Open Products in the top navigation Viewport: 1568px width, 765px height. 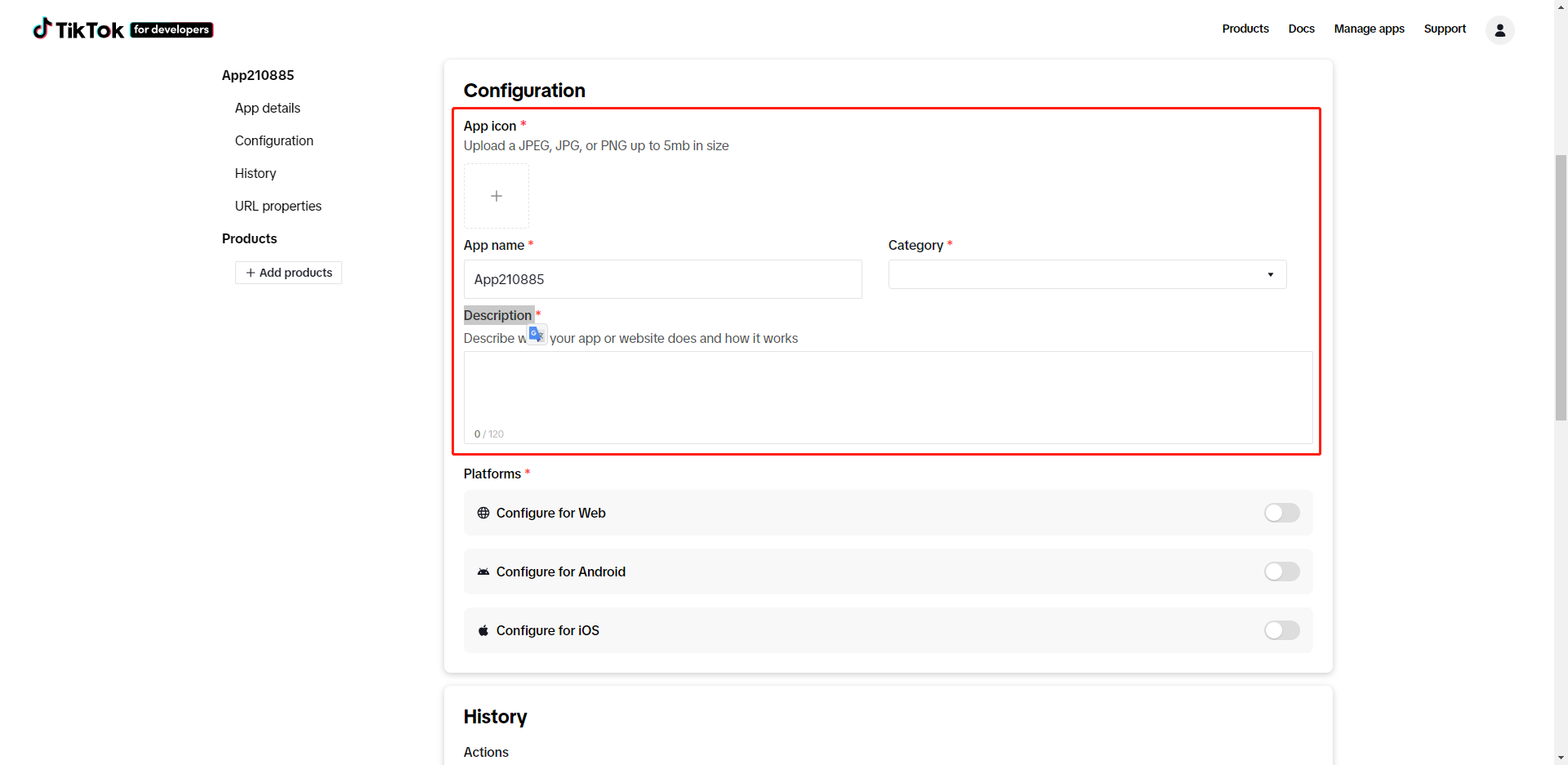click(1245, 29)
